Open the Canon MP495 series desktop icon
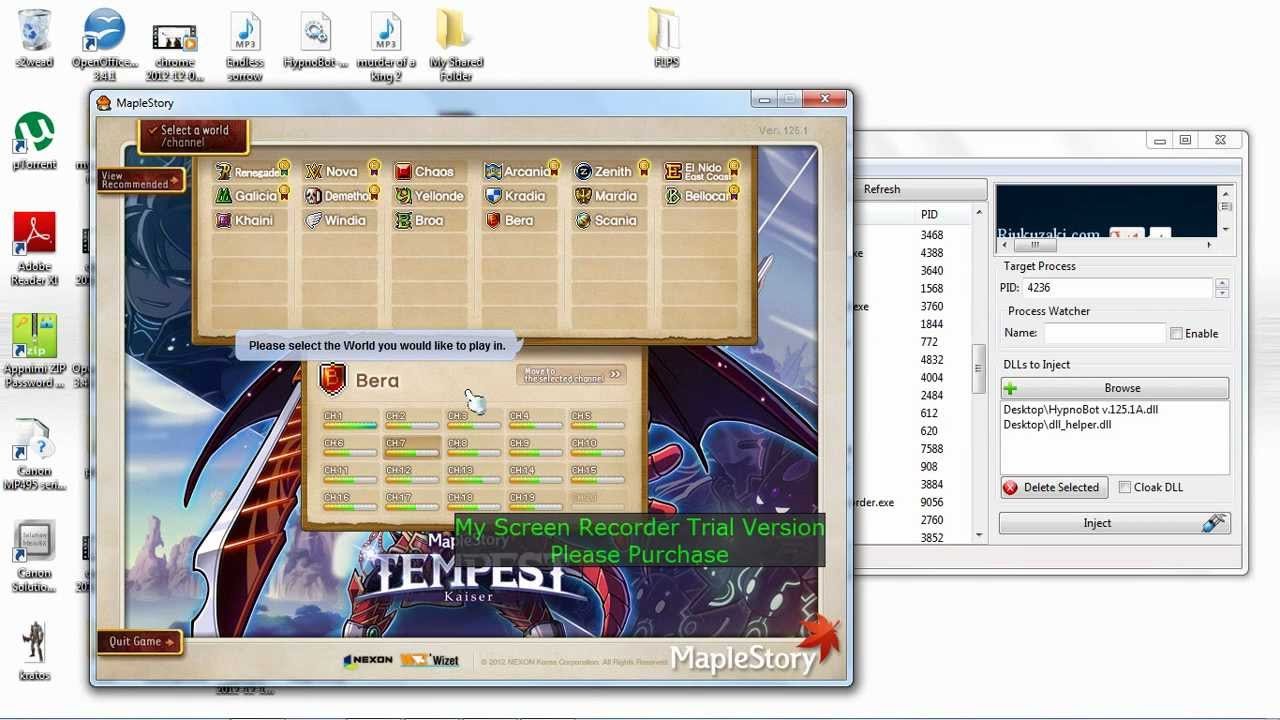This screenshot has width=1280, height=720. [x=34, y=455]
